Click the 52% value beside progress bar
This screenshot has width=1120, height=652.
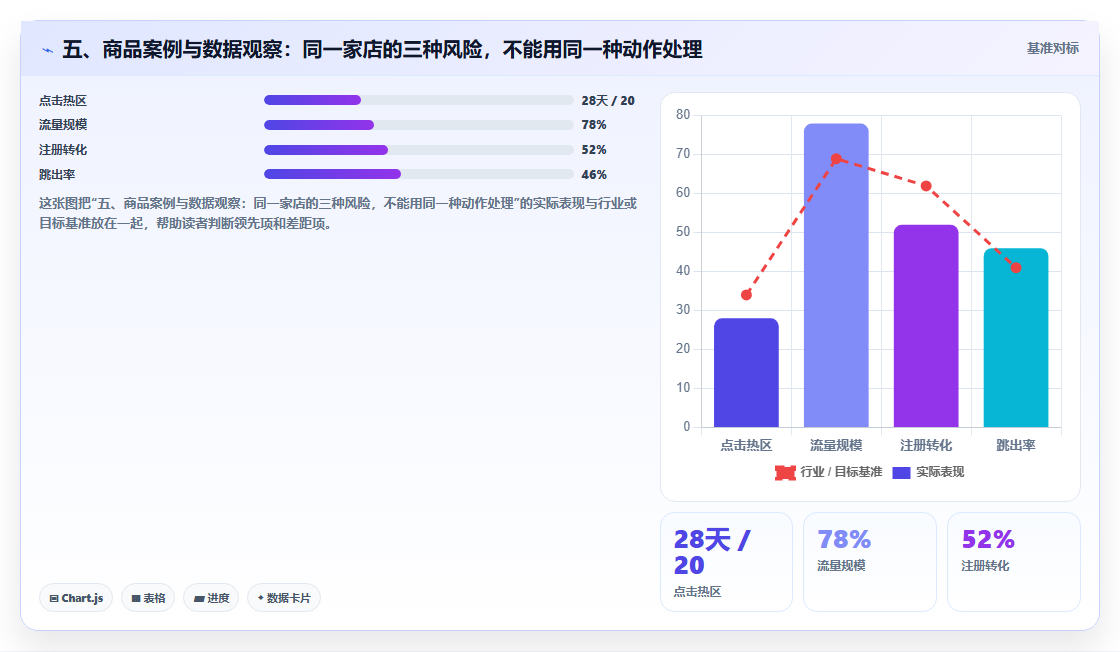pos(594,150)
